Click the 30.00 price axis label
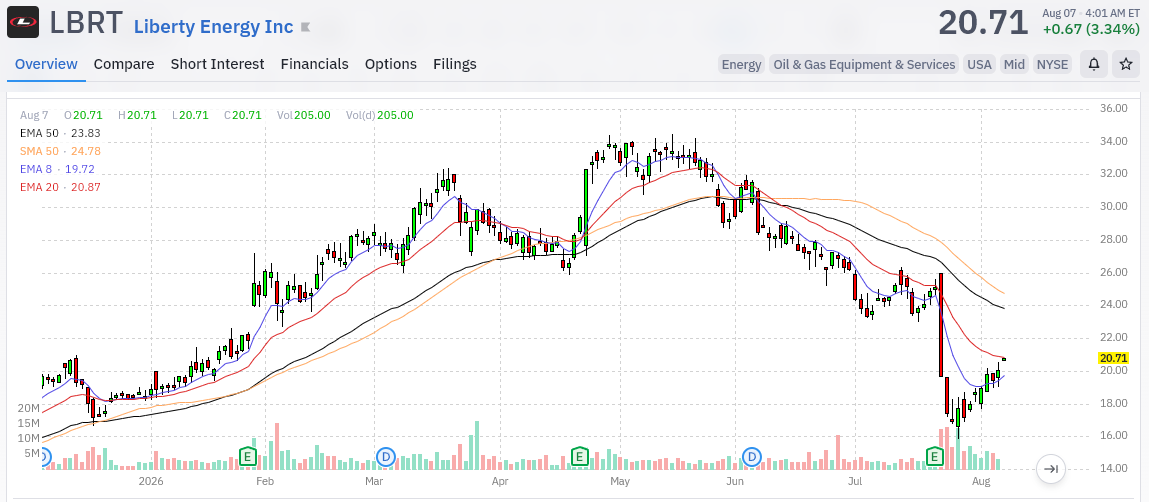This screenshot has height=502, width=1149. [x=1114, y=206]
